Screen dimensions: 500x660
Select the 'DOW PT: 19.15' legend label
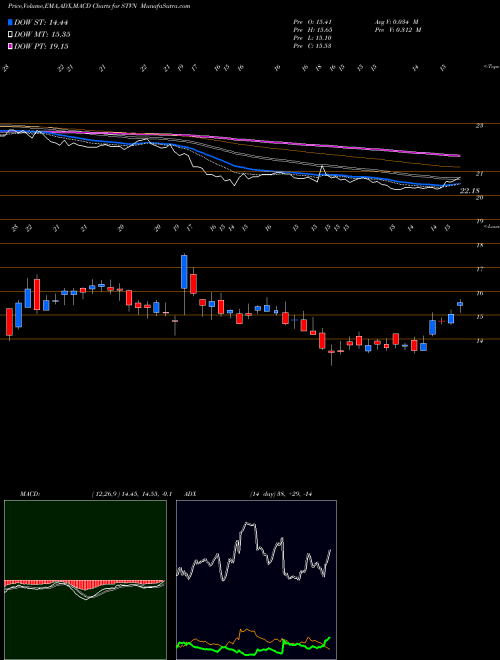[x=41, y=46]
